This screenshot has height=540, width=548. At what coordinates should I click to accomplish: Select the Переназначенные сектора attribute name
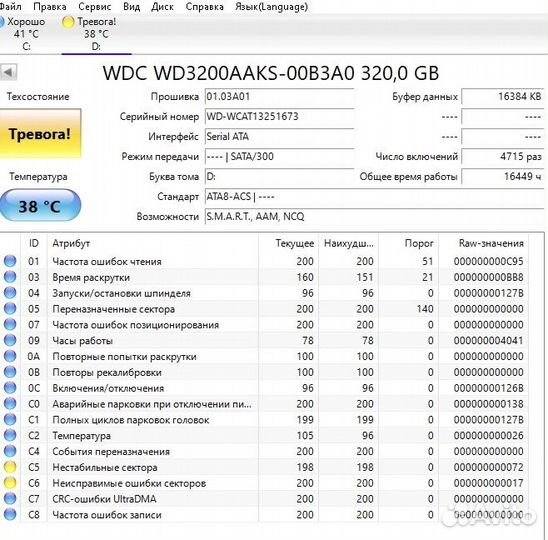coord(114,309)
